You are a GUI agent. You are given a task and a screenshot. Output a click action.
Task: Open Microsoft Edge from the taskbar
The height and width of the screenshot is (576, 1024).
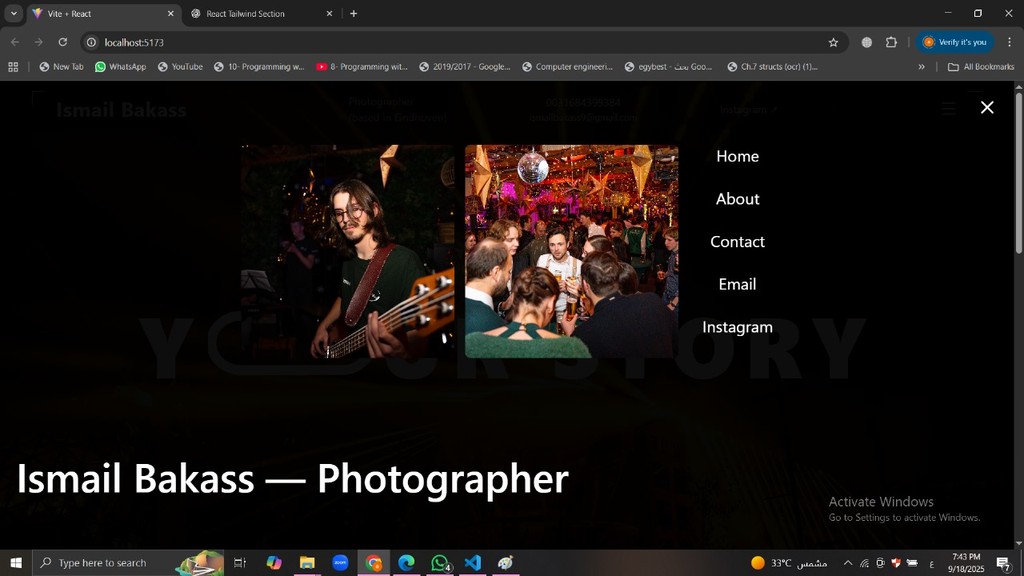(x=406, y=563)
